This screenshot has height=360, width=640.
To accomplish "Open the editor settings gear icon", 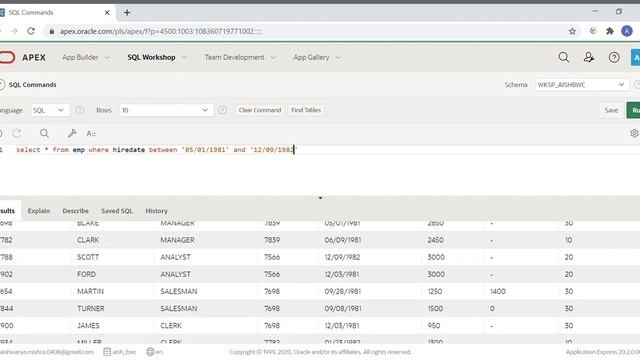I will click(x=634, y=133).
